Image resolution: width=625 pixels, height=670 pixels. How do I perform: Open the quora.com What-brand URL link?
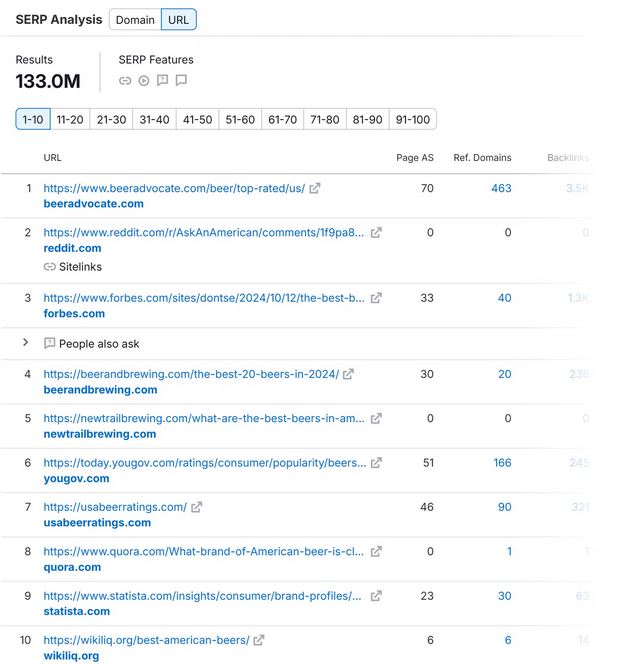point(204,552)
